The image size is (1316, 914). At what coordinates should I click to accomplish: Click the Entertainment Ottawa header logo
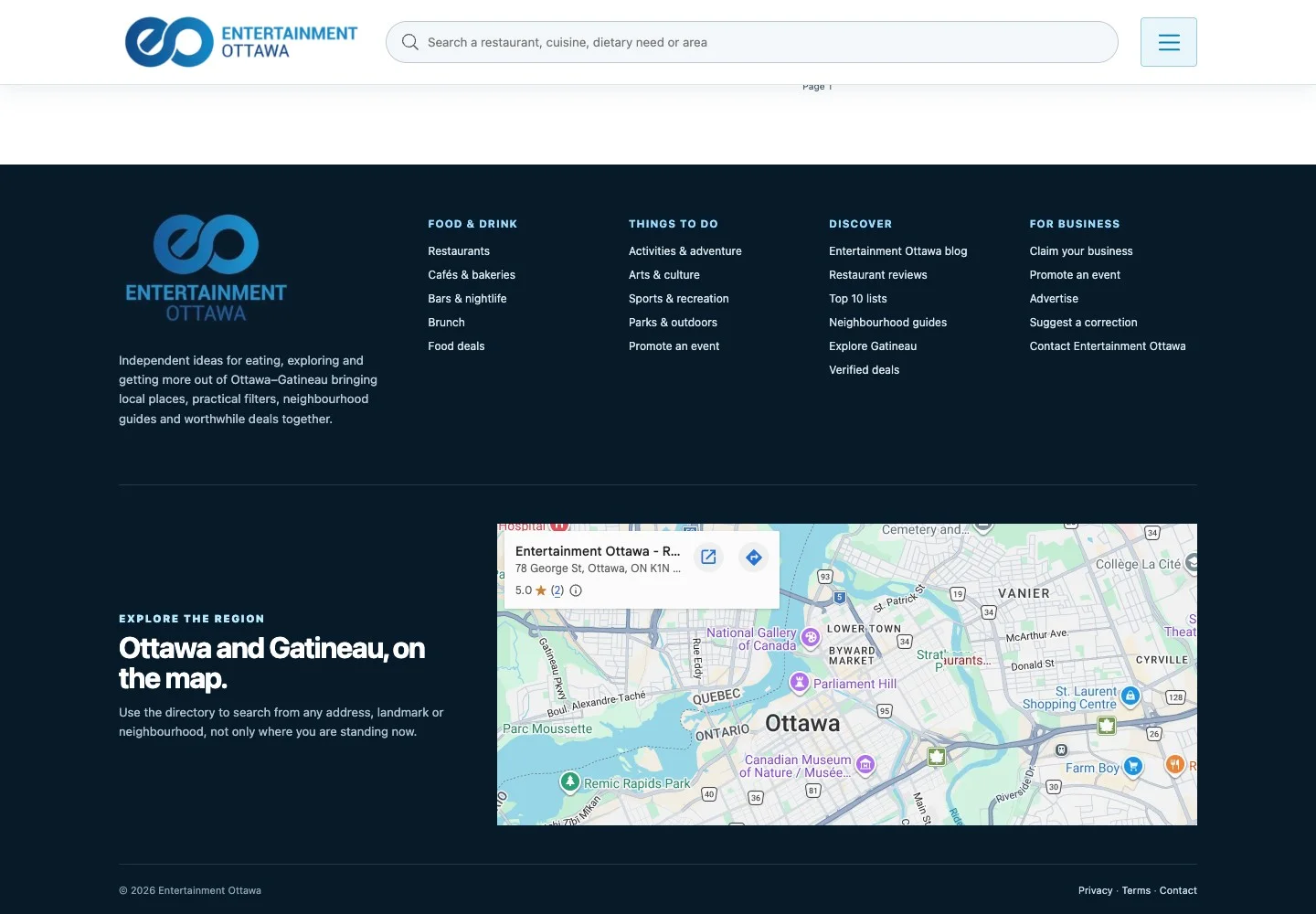click(x=241, y=42)
